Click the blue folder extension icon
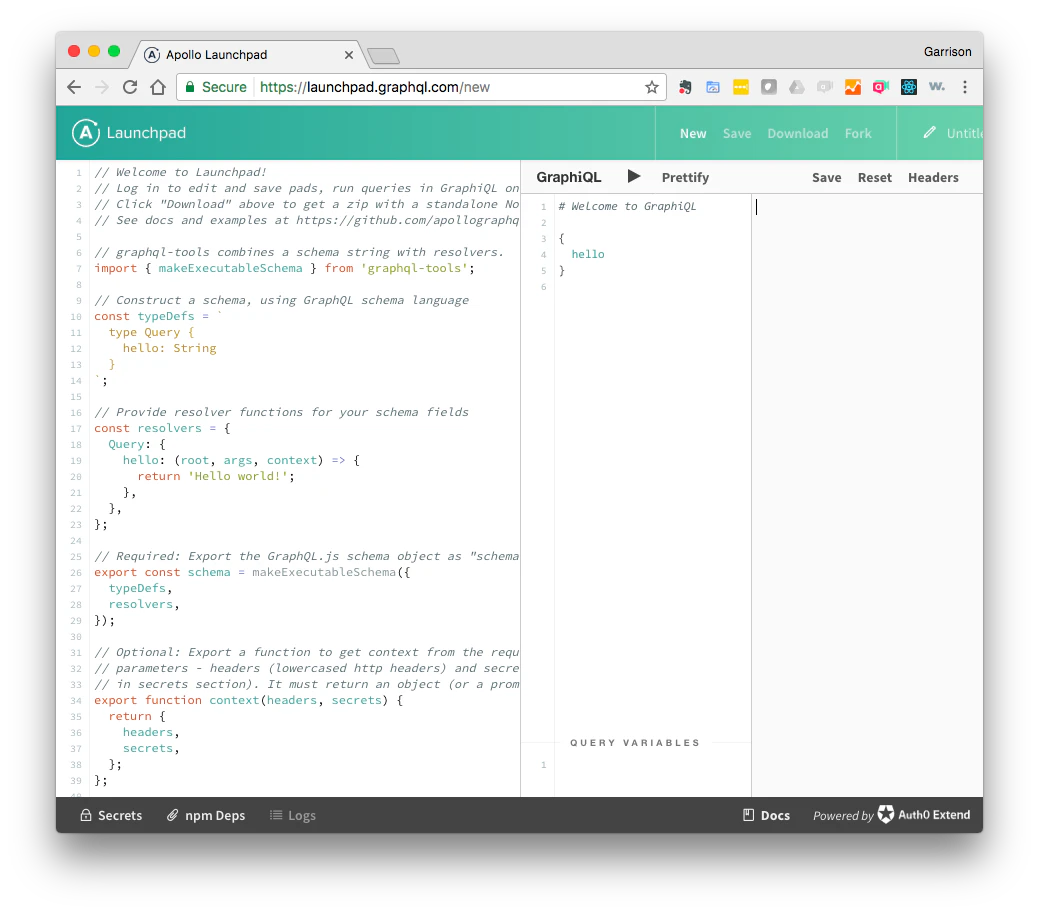The width and height of the screenshot is (1039, 913). (x=713, y=87)
